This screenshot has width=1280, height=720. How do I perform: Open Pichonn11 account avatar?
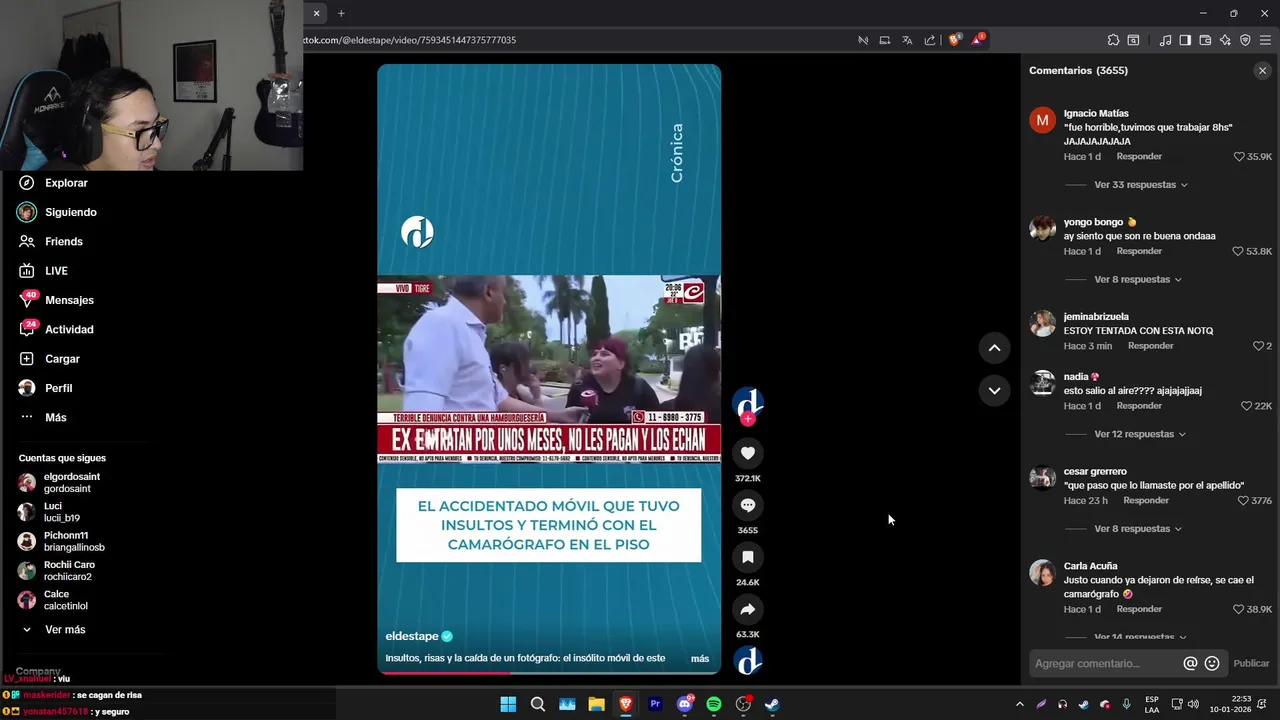[x=27, y=542]
